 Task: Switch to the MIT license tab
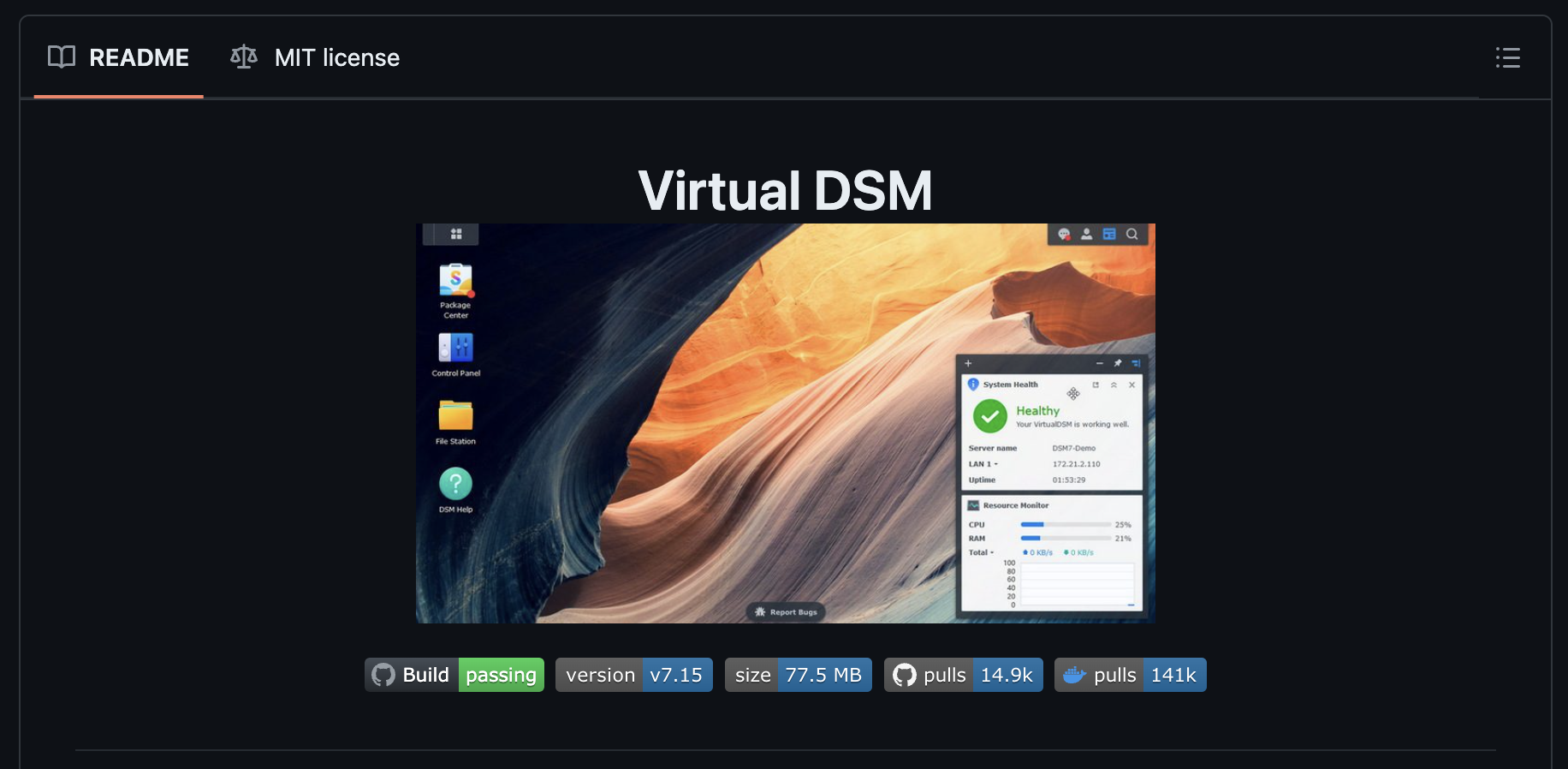pos(315,57)
